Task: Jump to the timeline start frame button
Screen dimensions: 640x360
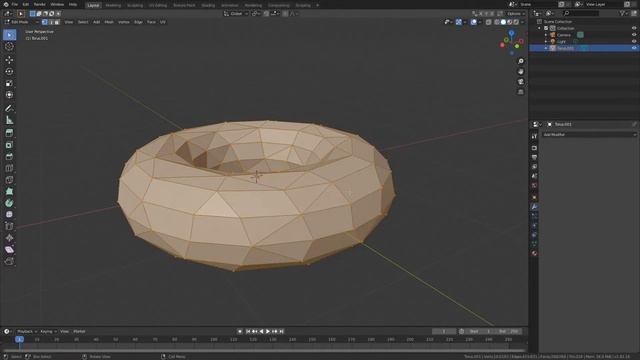Action: pos(248,331)
